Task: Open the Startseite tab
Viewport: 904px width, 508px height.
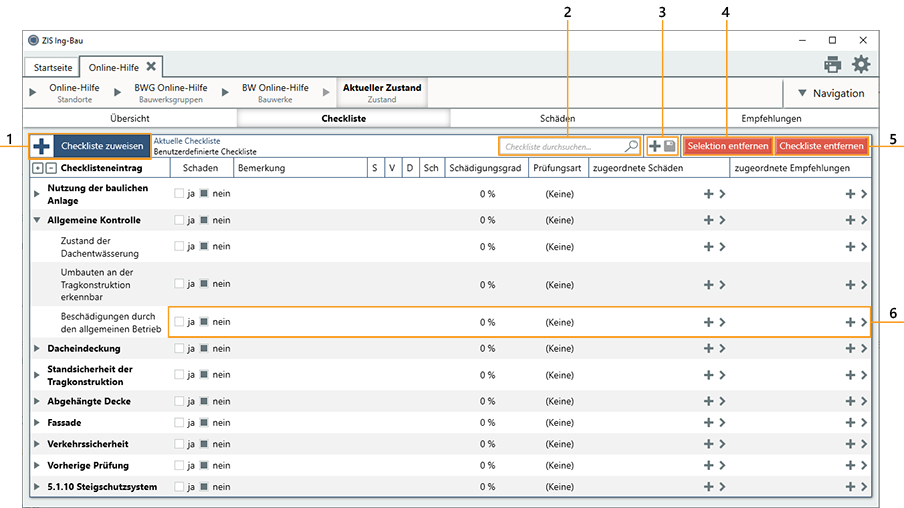Action: (53, 68)
